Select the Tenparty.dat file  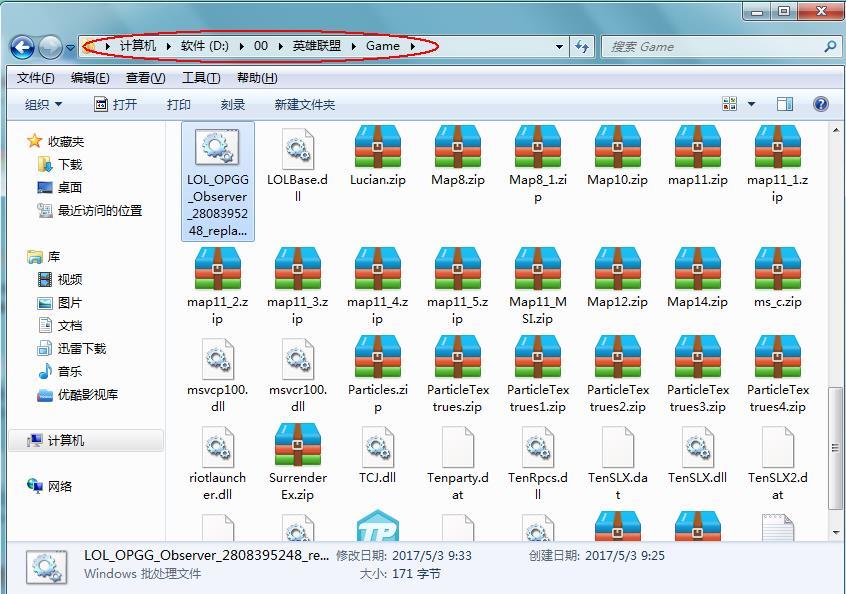(x=458, y=463)
